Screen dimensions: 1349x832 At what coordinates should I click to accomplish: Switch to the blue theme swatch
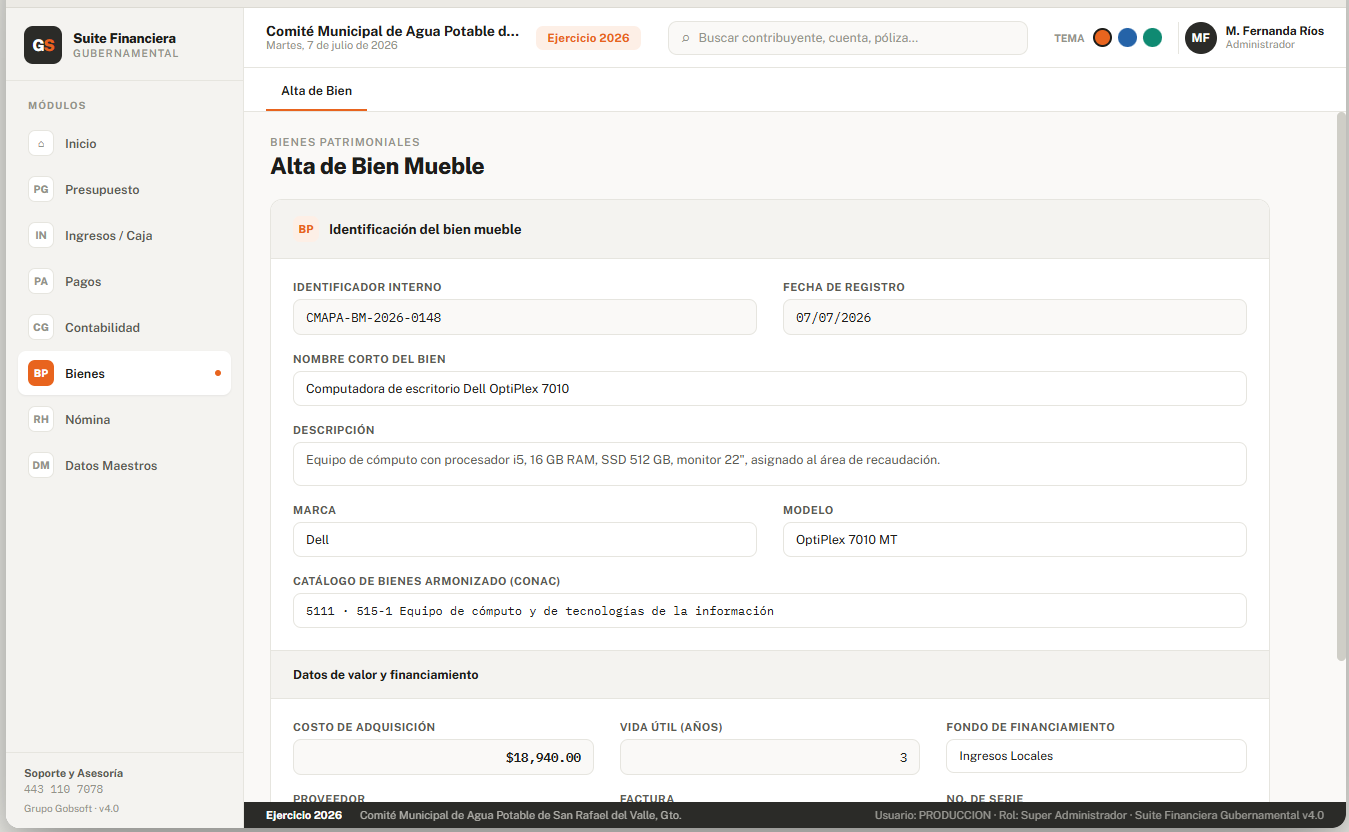click(1127, 38)
